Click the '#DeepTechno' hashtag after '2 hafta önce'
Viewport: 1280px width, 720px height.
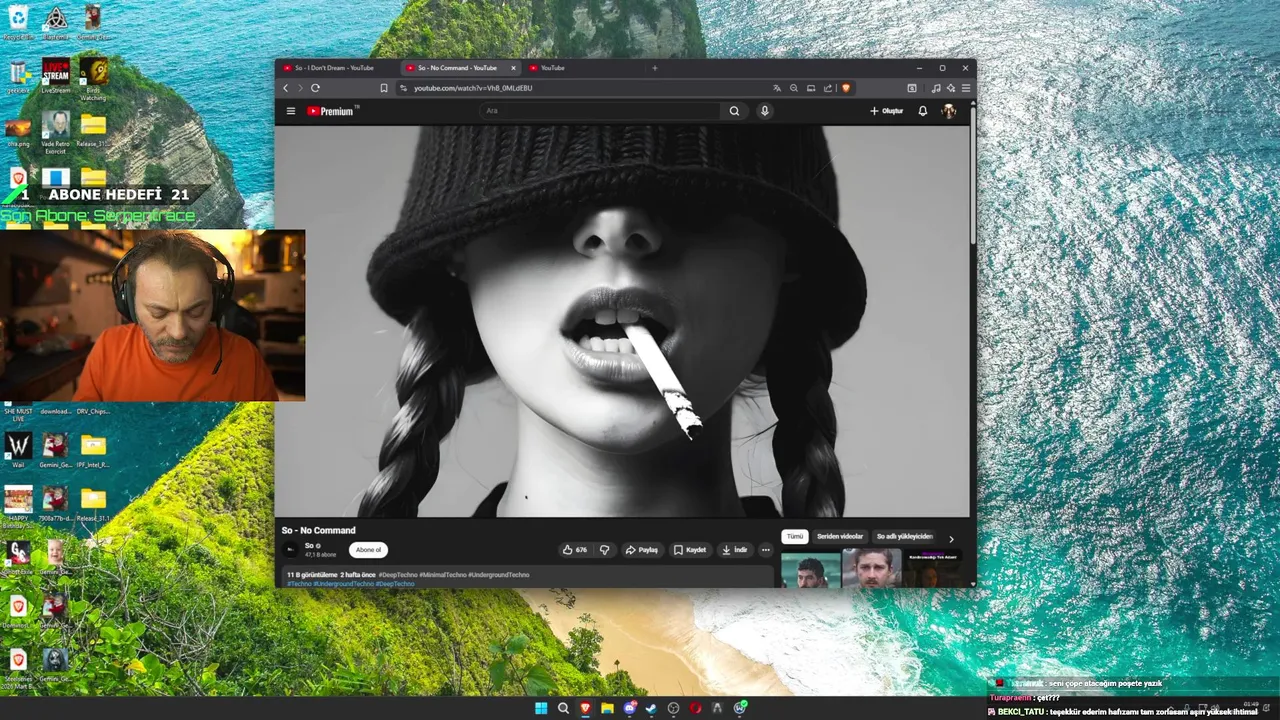tap(398, 575)
